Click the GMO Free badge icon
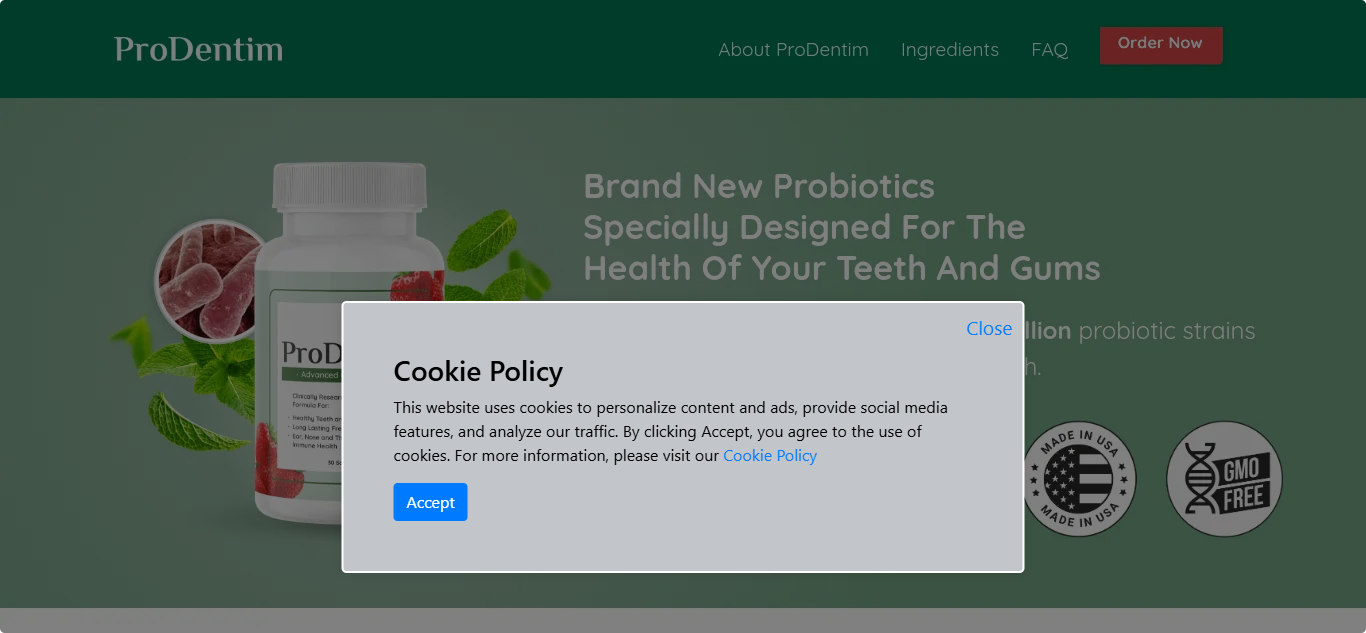 click(x=1224, y=479)
